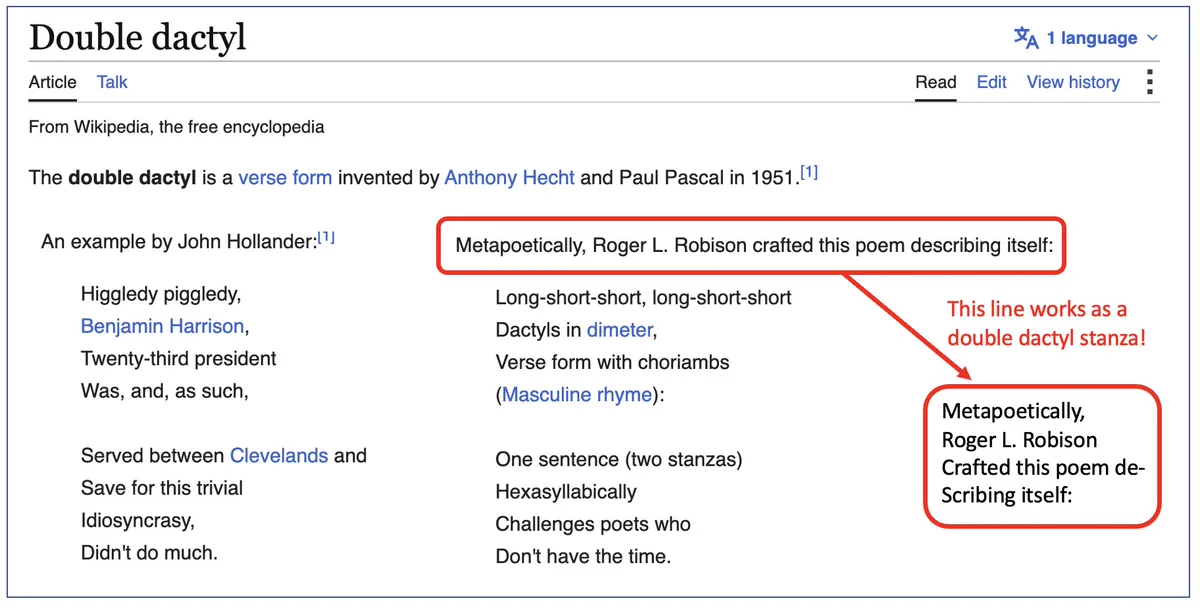Click citation [1] after John Hollander
Viewport: 1200px width, 609px height.
325,238
